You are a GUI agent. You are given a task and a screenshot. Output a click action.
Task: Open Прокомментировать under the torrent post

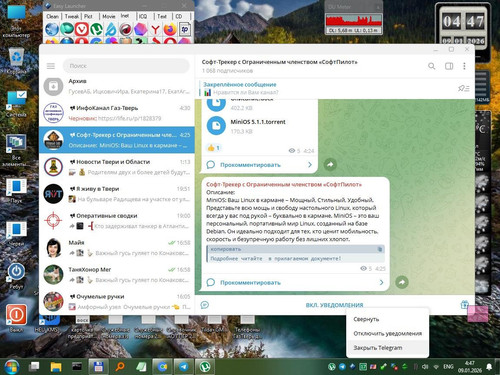[x=250, y=165]
